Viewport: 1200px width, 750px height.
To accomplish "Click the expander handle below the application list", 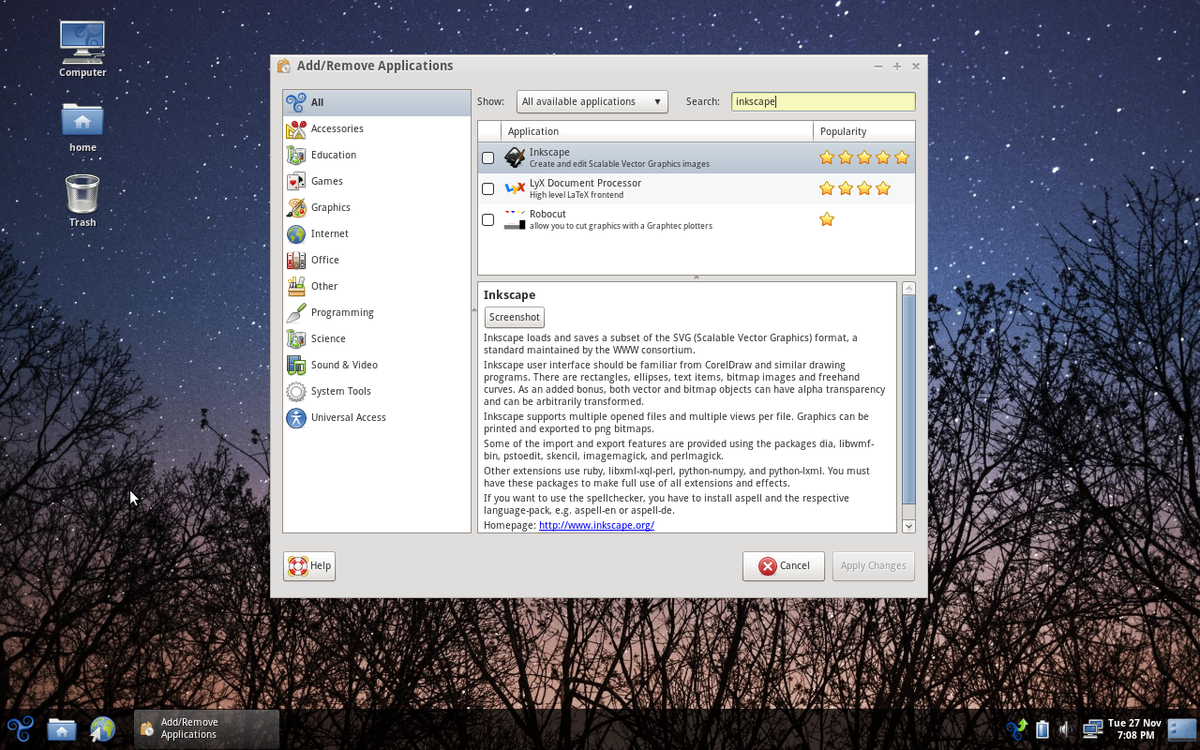I will (696, 277).
